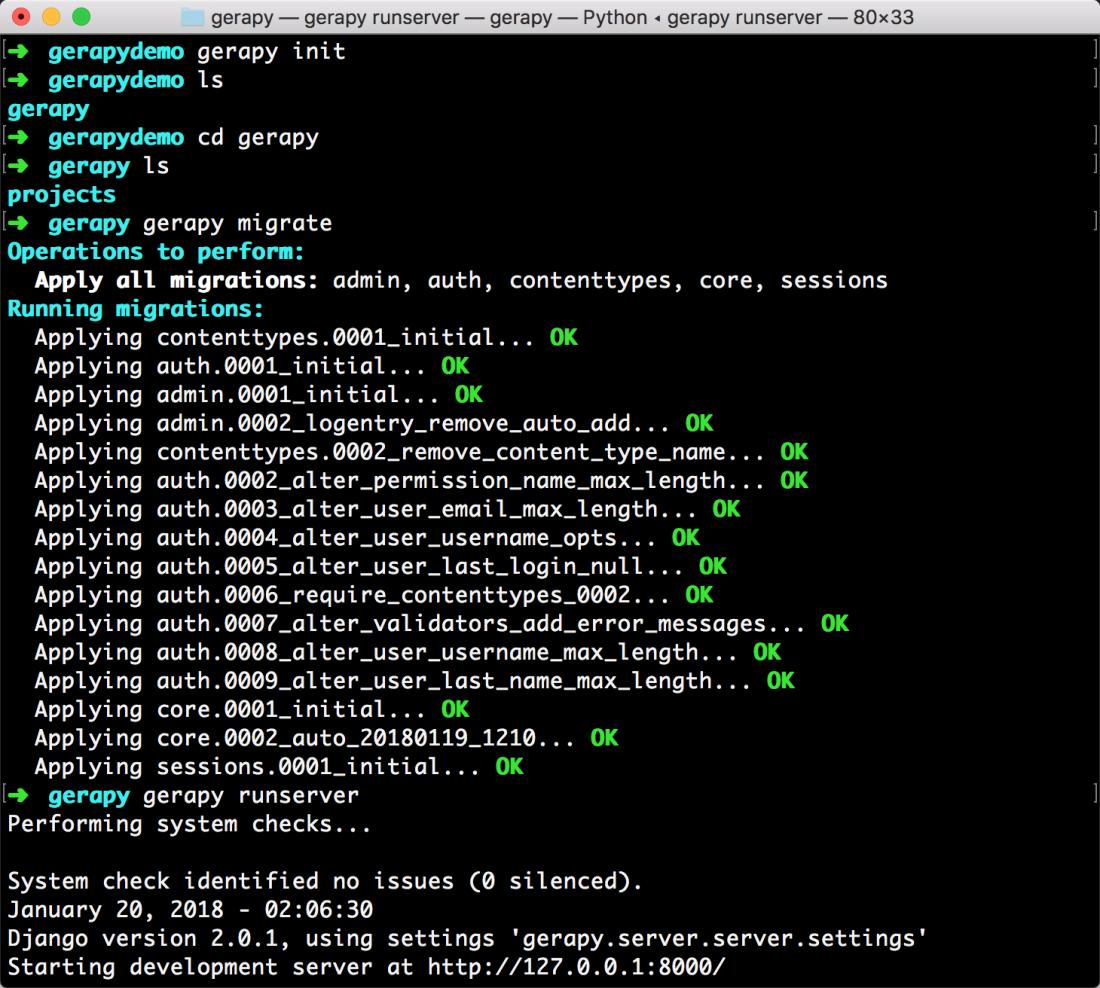Click 'admin.0002_logentry_remove_auto_add' line
Viewport: 1100px width, 988px height.
pos(374,423)
